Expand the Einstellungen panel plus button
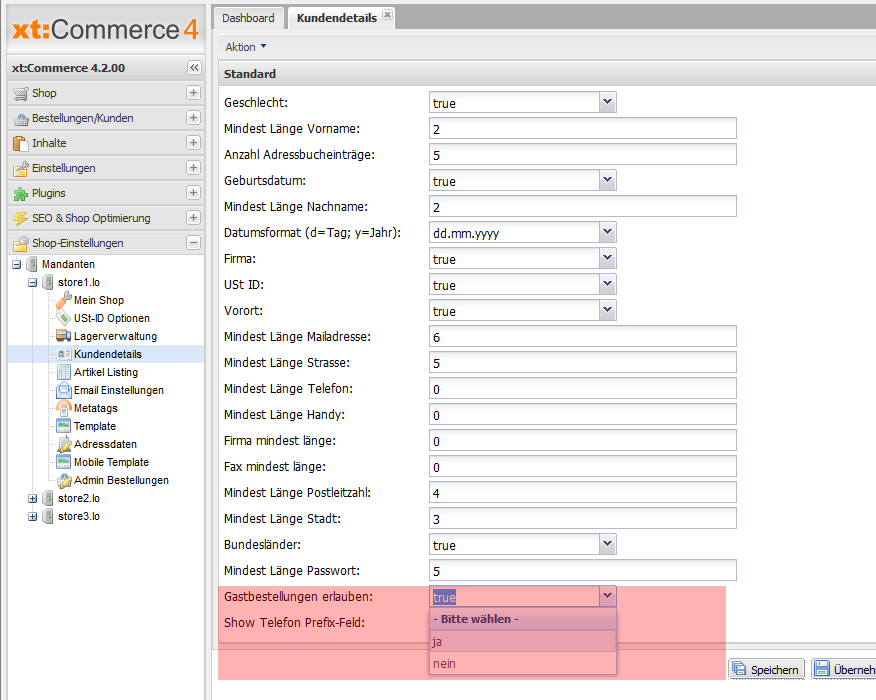Image resolution: width=876 pixels, height=700 pixels. click(193, 168)
